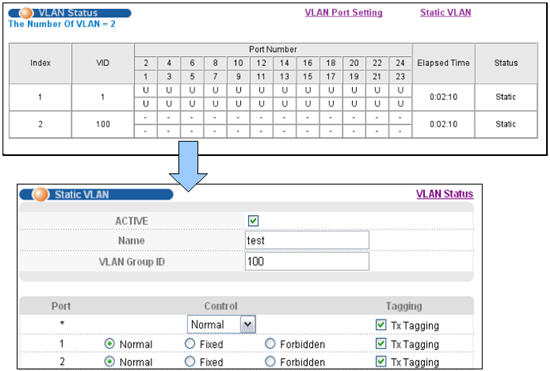Go to the VLAN Status link
550x371 pixels.
445,194
